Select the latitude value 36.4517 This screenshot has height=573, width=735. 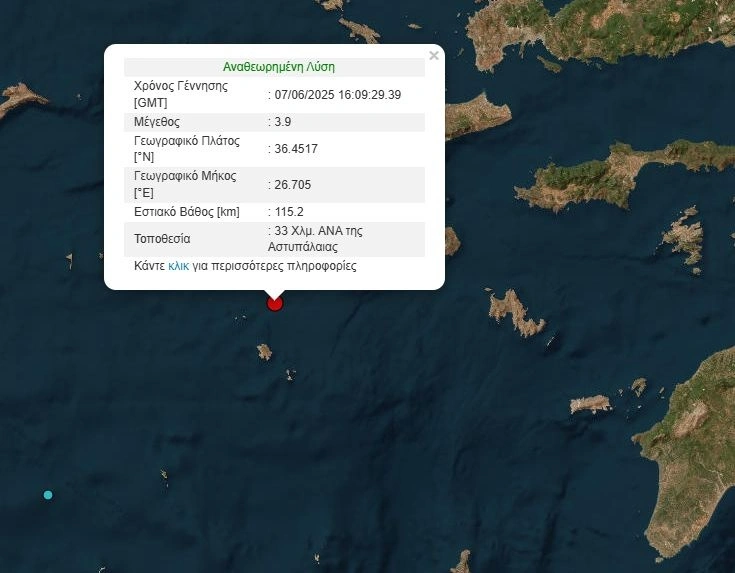(295, 149)
